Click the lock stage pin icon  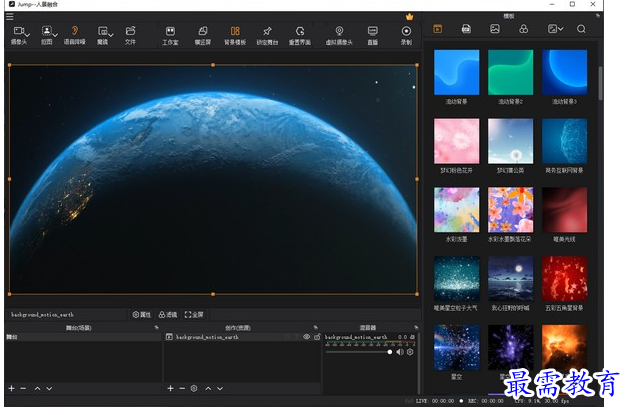(x=267, y=31)
